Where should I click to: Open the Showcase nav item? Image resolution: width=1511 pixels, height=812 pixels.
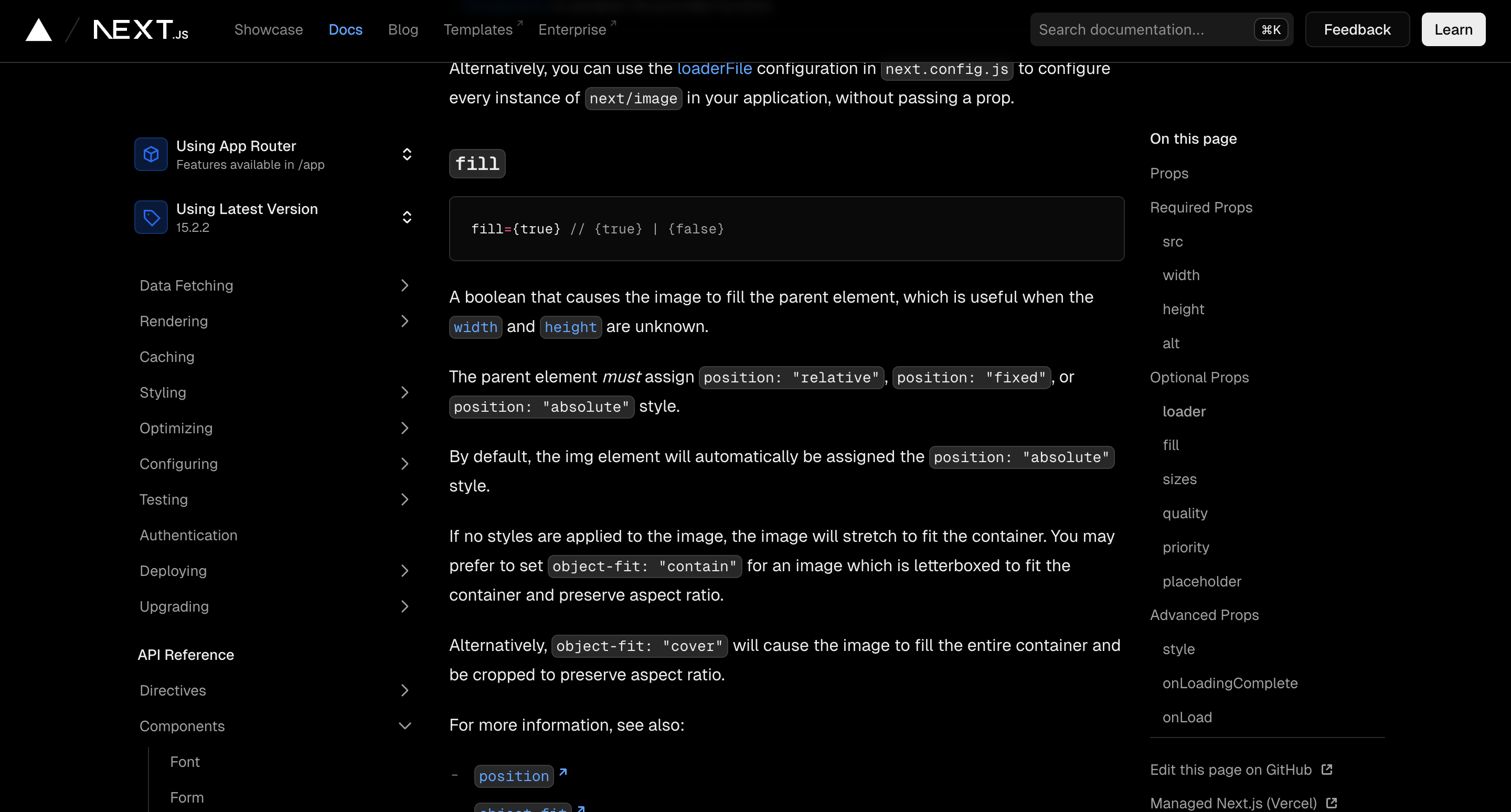[269, 30]
